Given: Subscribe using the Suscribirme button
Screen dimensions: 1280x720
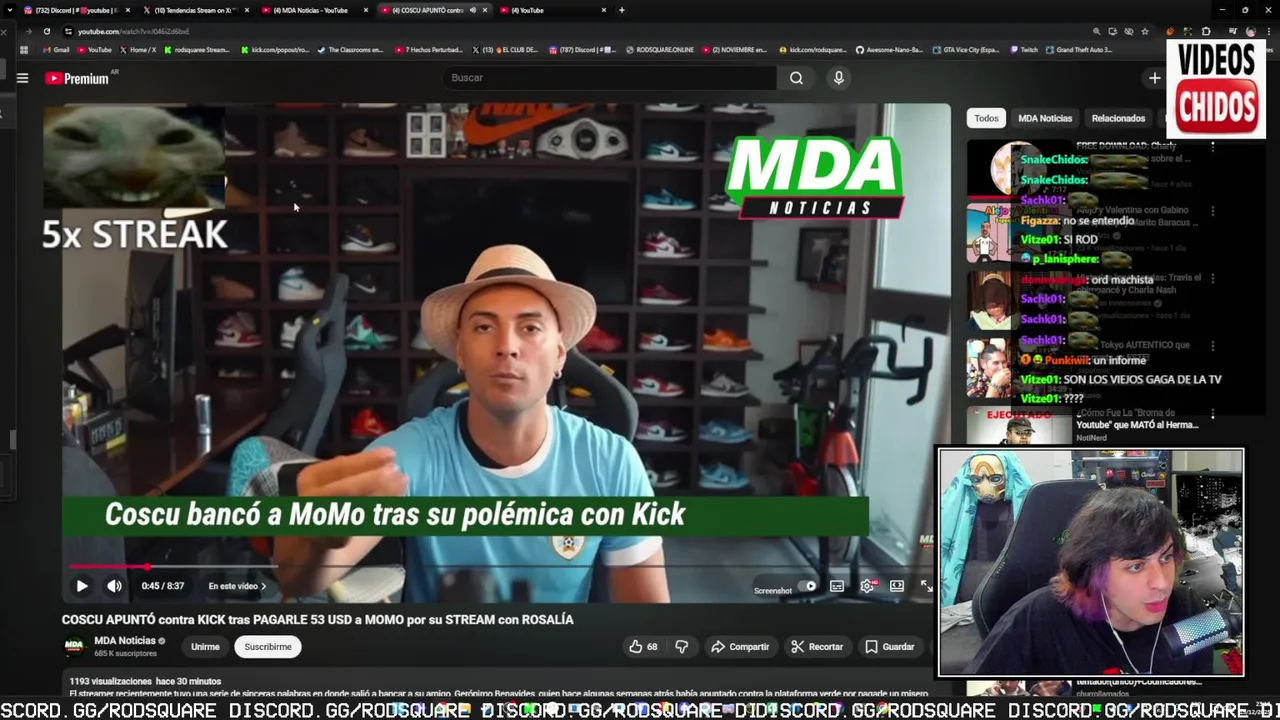Looking at the screenshot, I should click(x=268, y=647).
